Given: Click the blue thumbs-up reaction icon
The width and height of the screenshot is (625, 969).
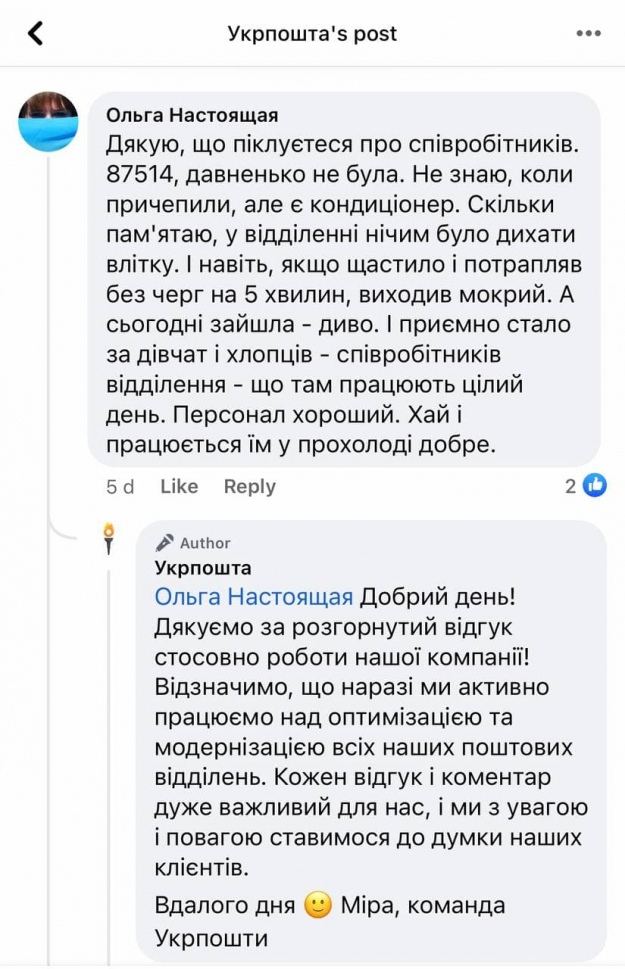Looking at the screenshot, I should pyautogui.click(x=595, y=486).
